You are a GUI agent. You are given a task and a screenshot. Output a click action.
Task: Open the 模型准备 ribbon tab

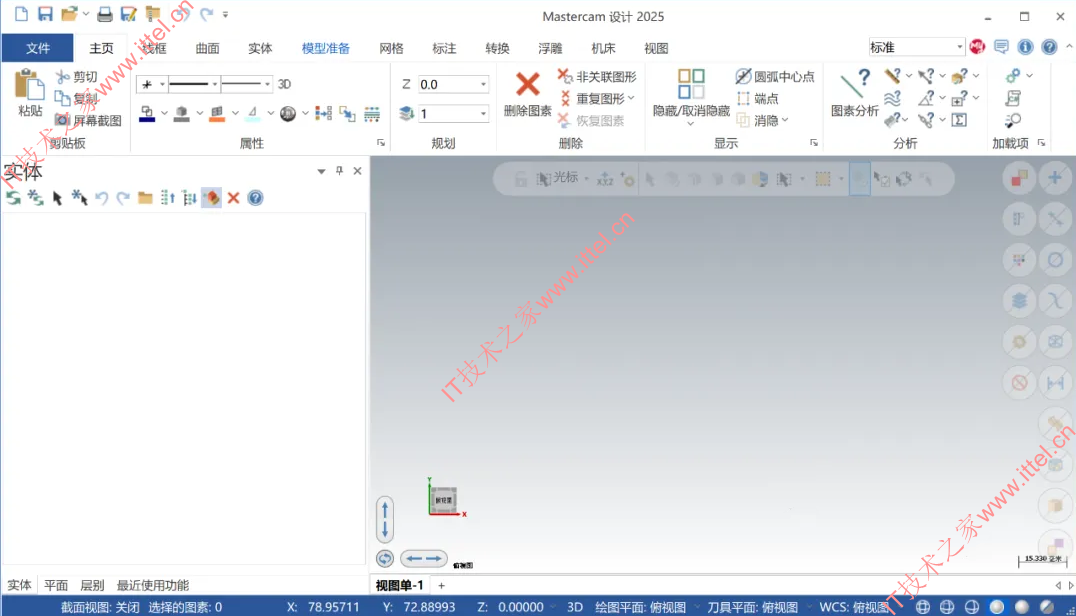325,48
